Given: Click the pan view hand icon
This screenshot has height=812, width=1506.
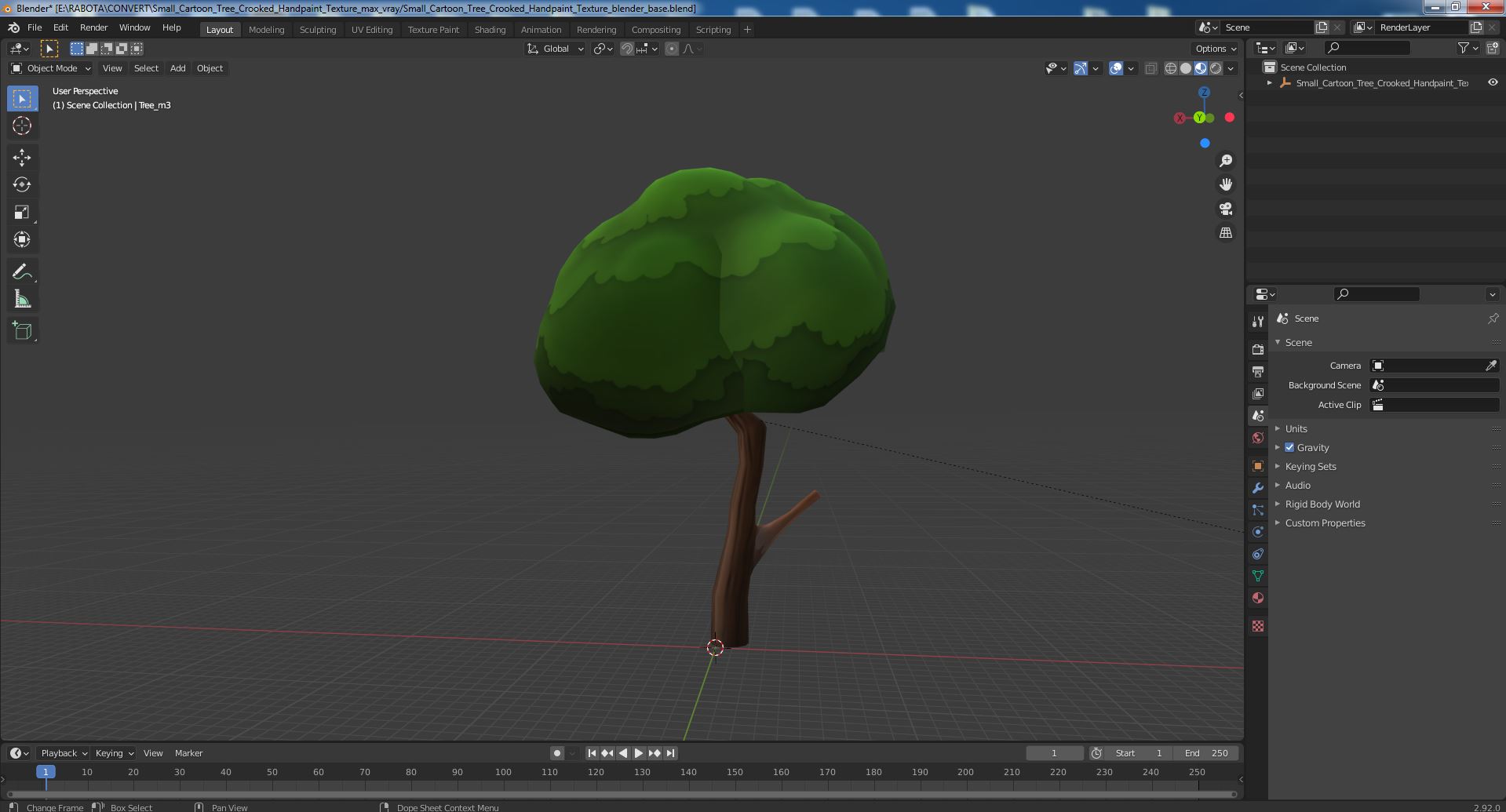Looking at the screenshot, I should [1225, 184].
